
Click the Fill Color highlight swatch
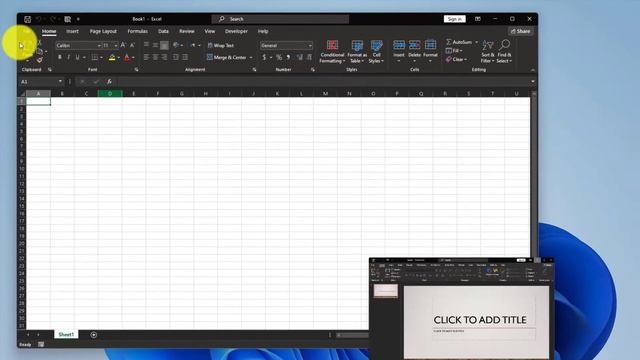click(112, 58)
